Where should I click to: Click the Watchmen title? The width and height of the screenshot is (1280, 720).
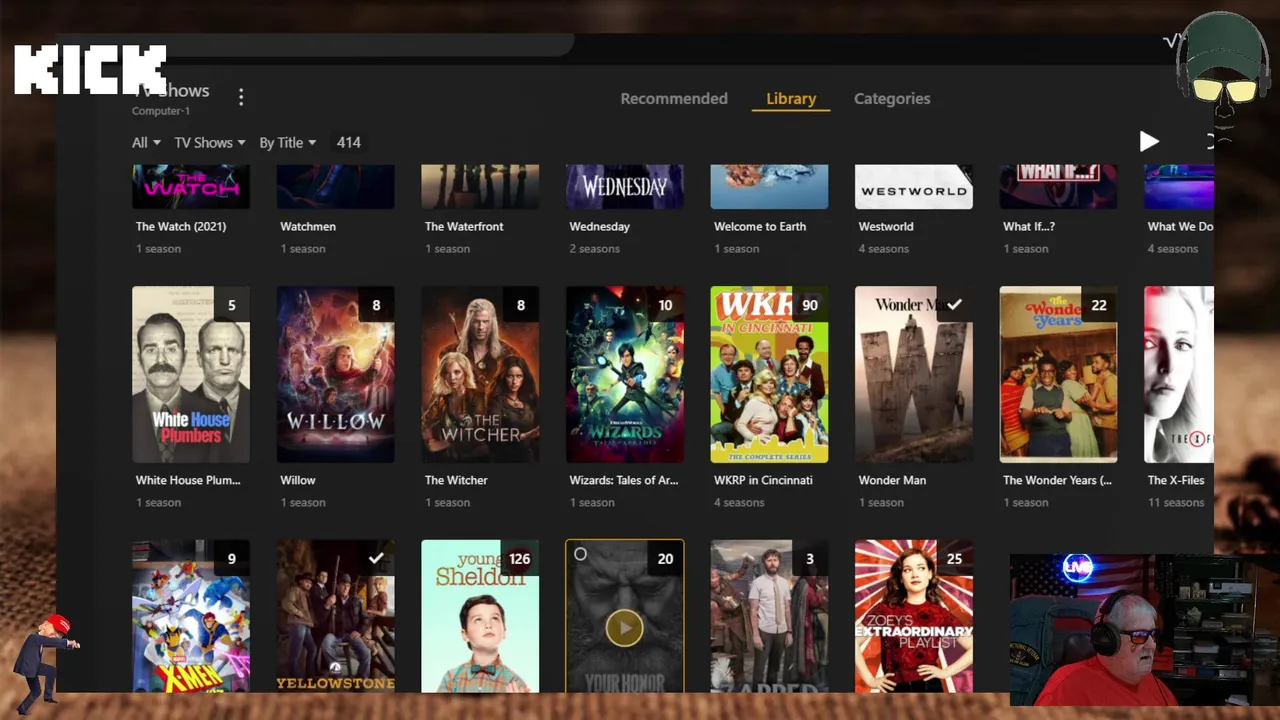click(308, 227)
